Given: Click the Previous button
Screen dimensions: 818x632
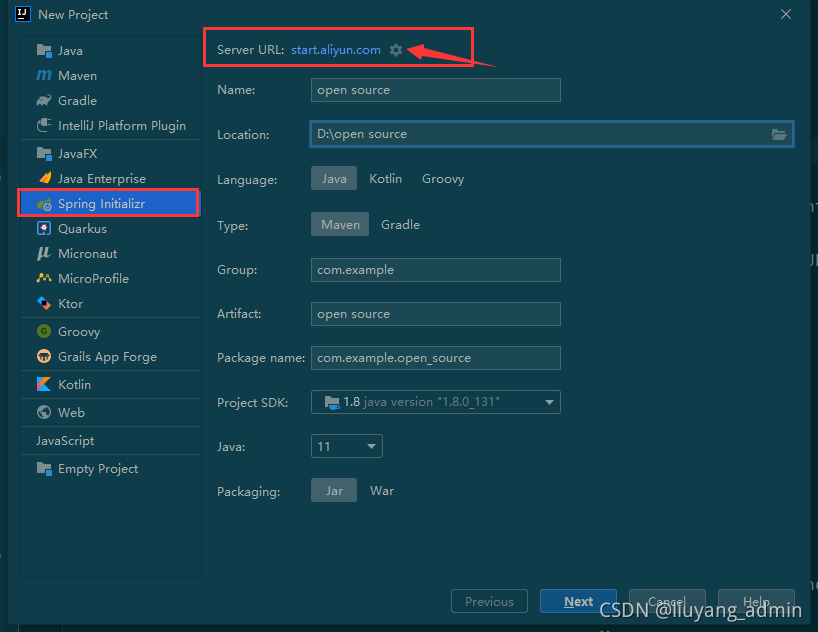Looking at the screenshot, I should (x=489, y=601).
